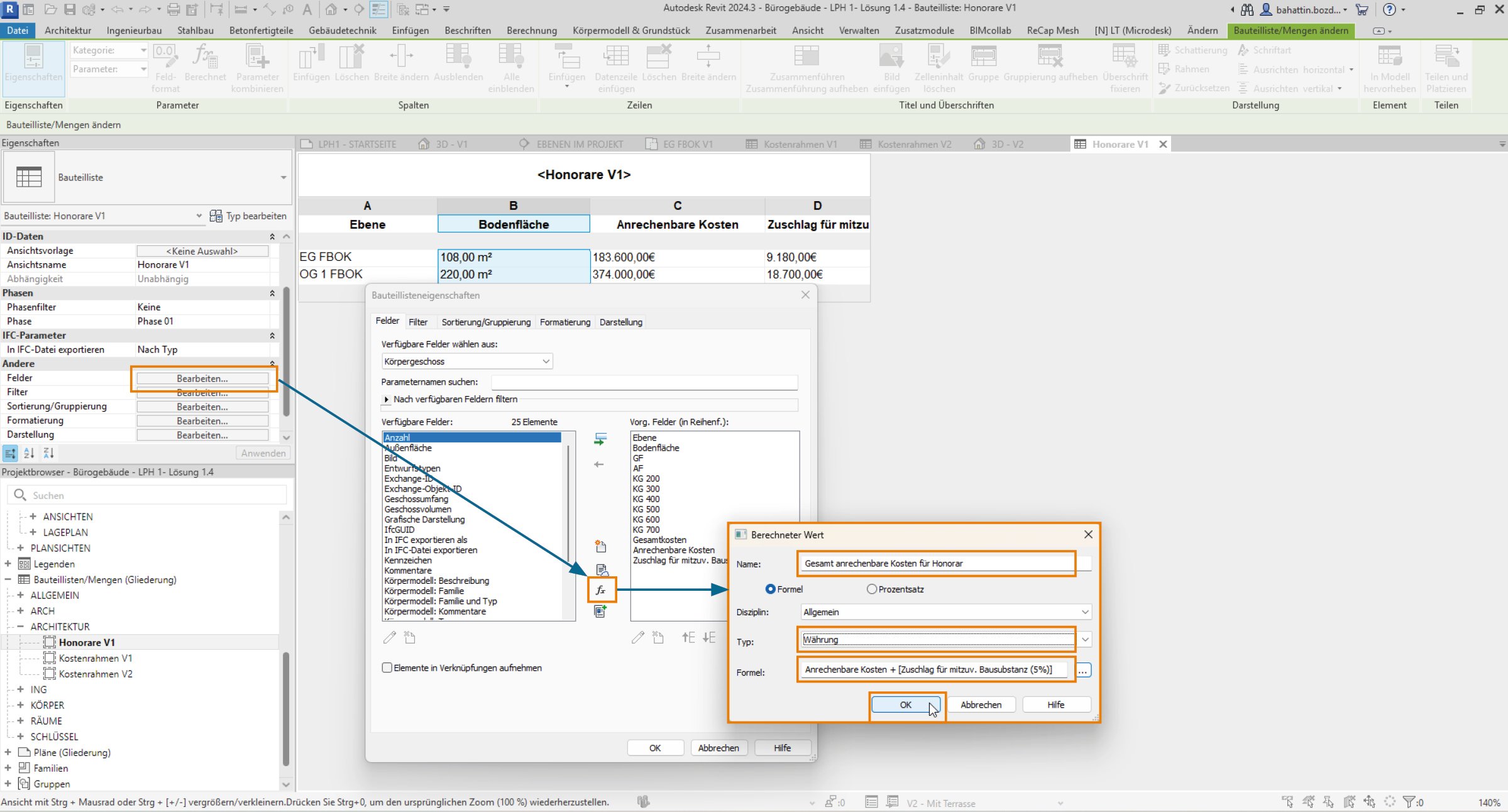Expand the ANSICHTEN tree node
This screenshot has height=812, width=1508.
click(x=33, y=517)
